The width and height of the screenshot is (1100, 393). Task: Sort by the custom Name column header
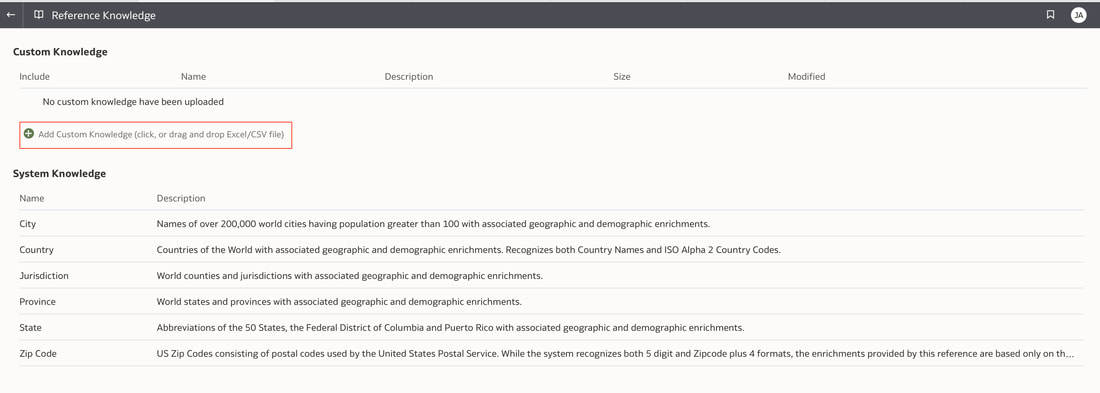click(194, 76)
